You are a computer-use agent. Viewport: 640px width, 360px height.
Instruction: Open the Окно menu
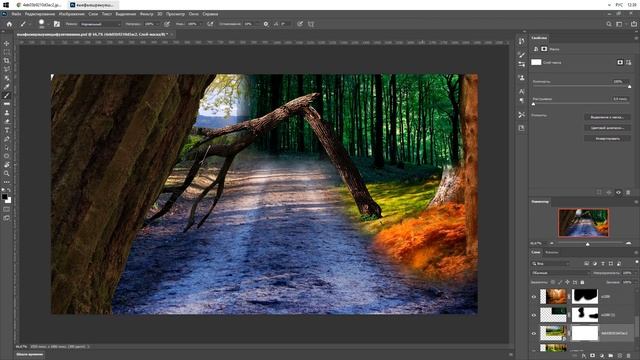click(x=193, y=14)
